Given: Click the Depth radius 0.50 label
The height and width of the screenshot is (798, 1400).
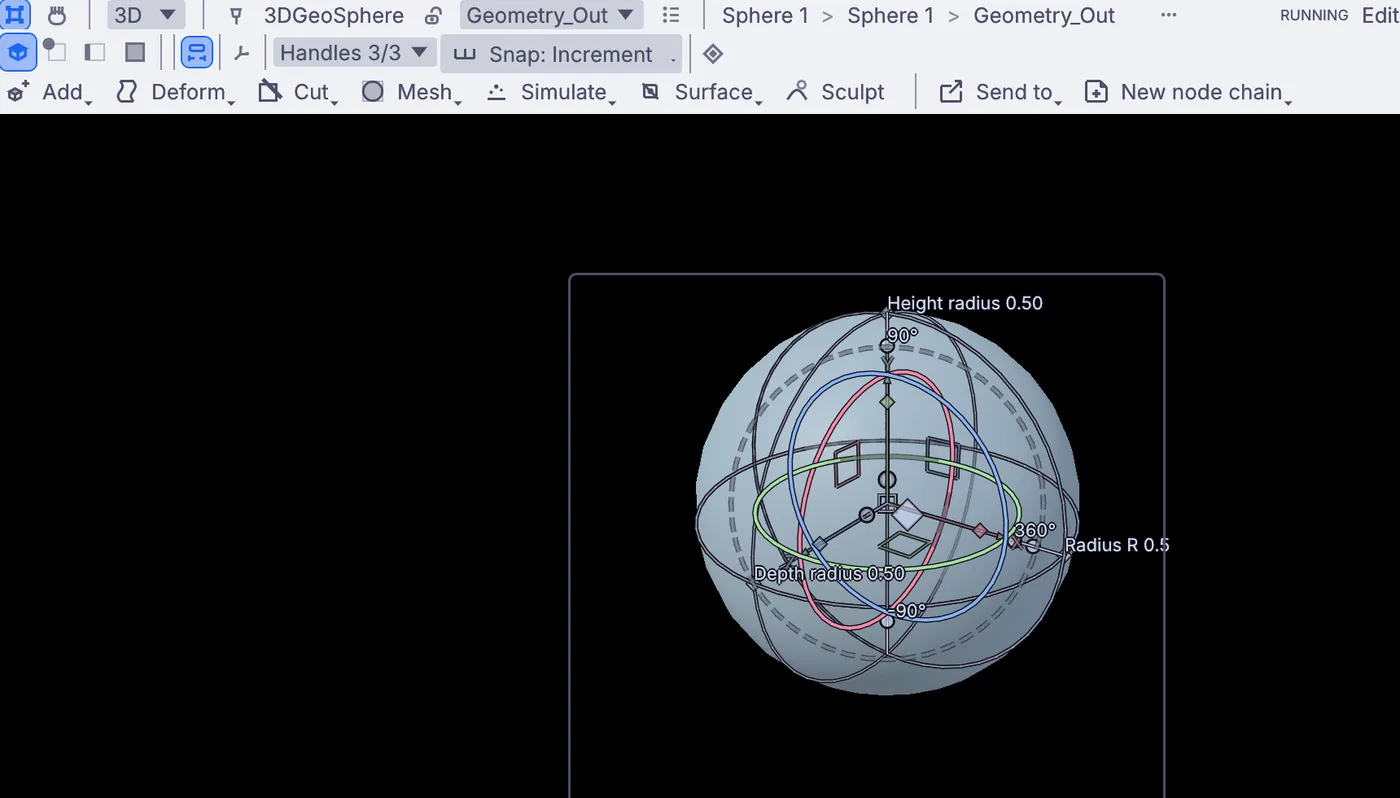Looking at the screenshot, I should click(x=829, y=573).
